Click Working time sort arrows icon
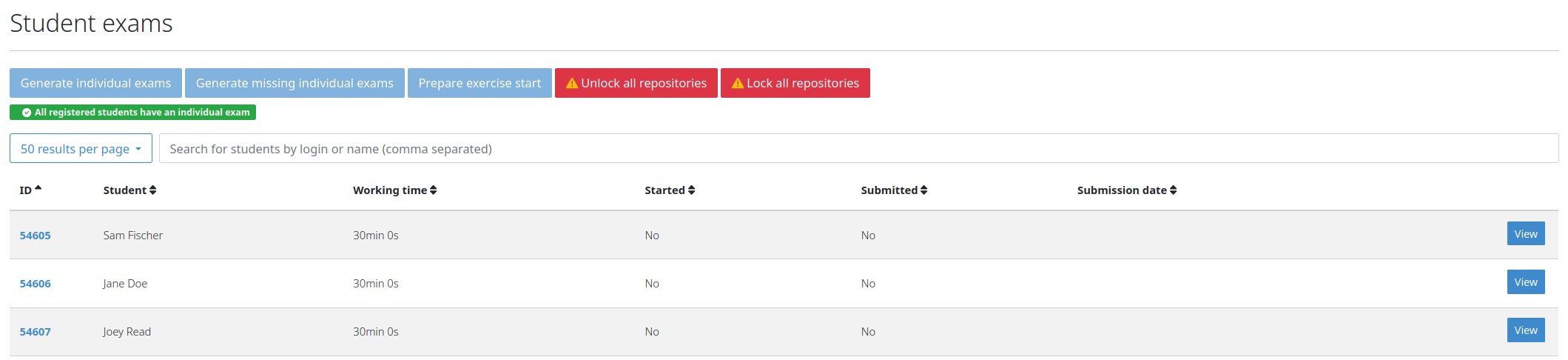The image size is (1568, 360). tap(433, 190)
